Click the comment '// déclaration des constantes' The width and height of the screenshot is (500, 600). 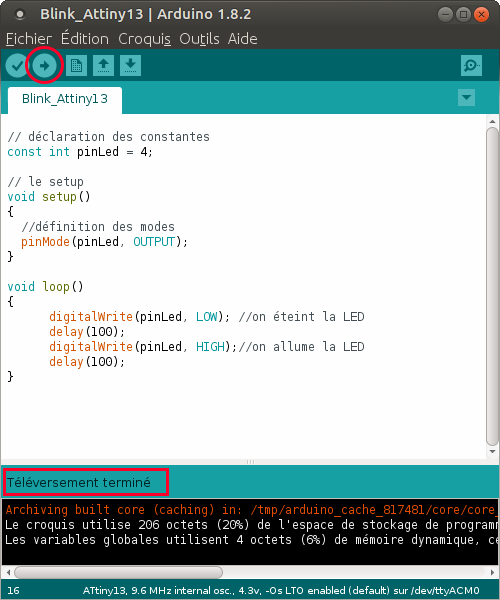108,137
